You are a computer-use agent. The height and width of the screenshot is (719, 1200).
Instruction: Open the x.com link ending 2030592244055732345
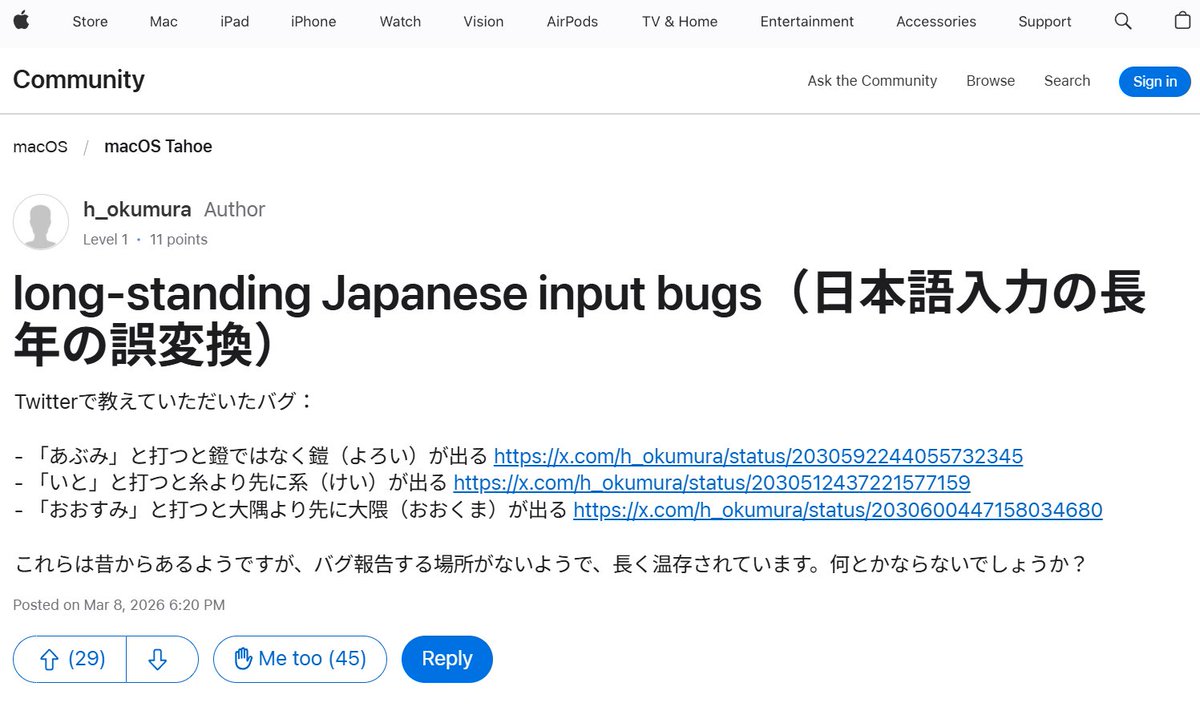point(758,457)
